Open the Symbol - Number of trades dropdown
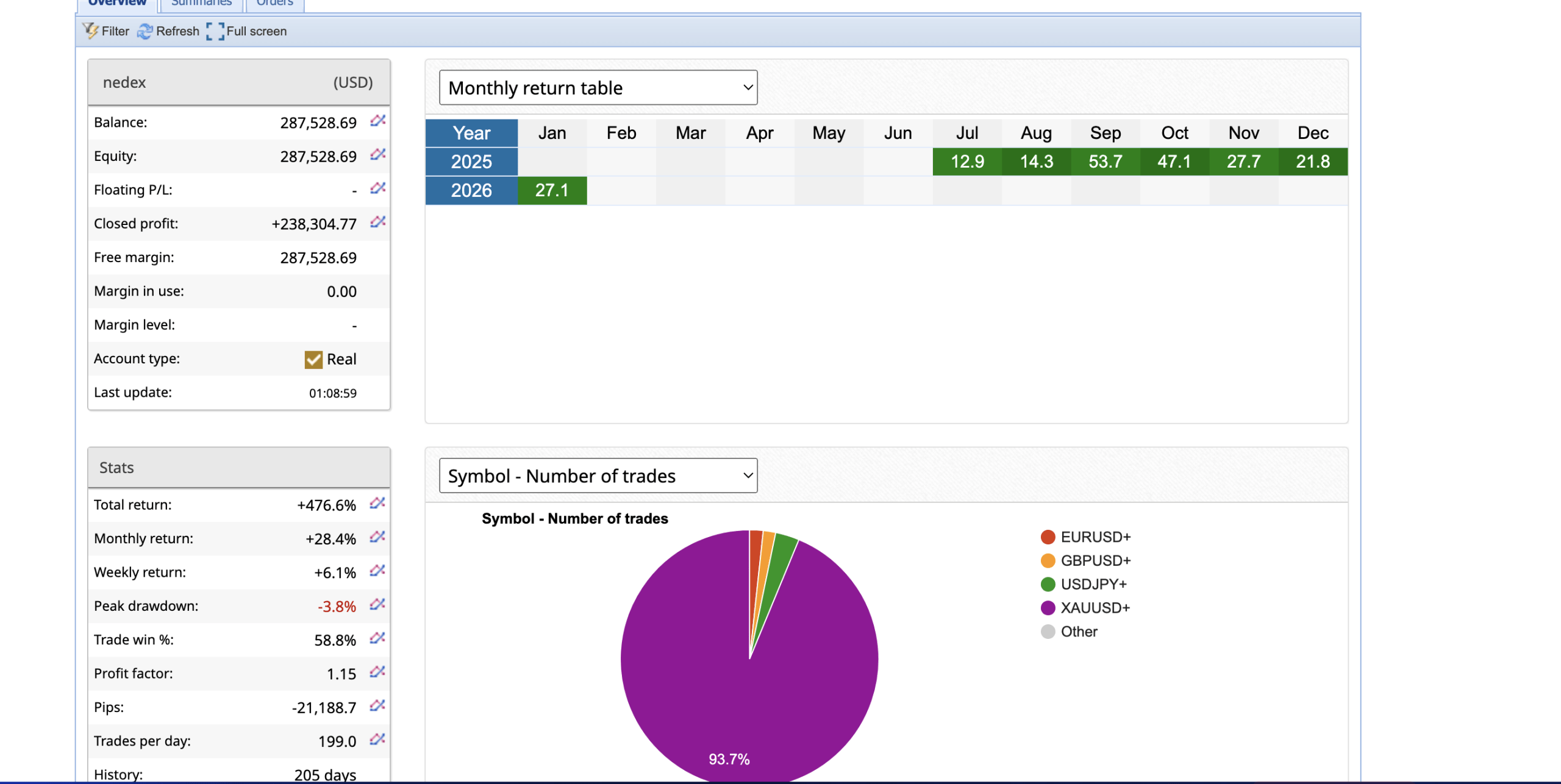The width and height of the screenshot is (1561, 784). pos(598,476)
